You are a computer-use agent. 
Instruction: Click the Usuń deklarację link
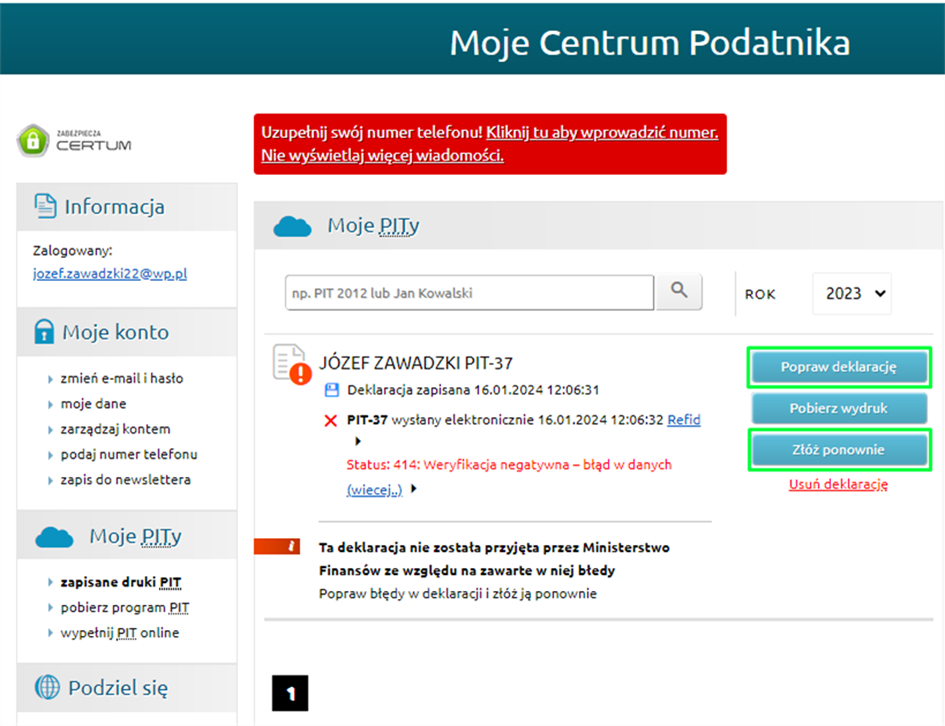838,485
